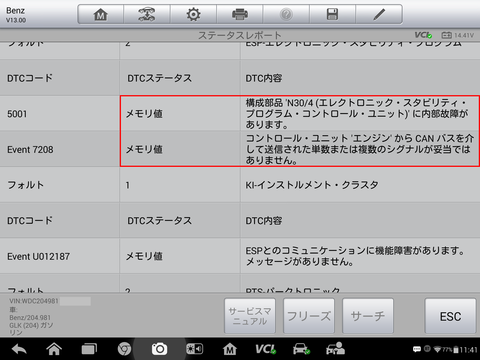Exit with the ESC button
480x360 pixels.
pos(450,316)
